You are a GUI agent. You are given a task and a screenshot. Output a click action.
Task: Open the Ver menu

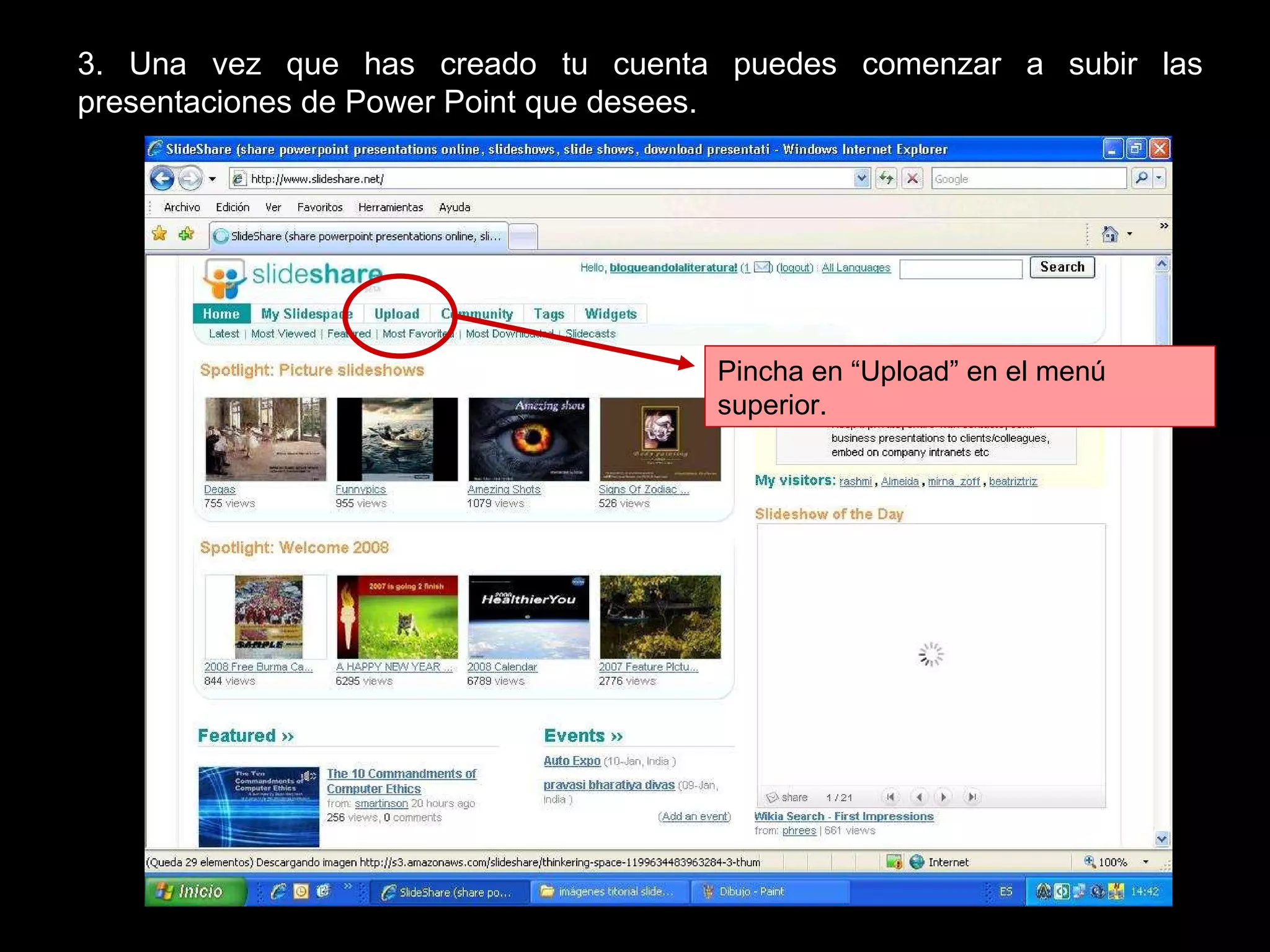[273, 208]
